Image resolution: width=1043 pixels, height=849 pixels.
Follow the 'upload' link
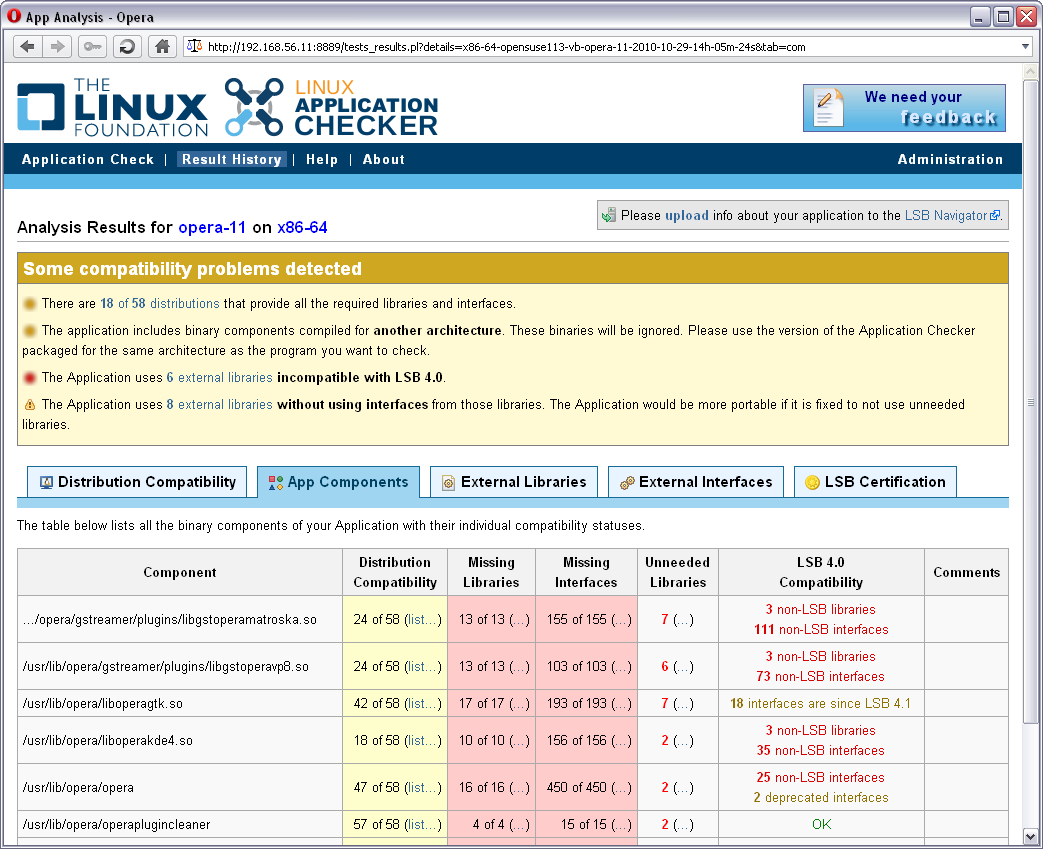pos(686,216)
